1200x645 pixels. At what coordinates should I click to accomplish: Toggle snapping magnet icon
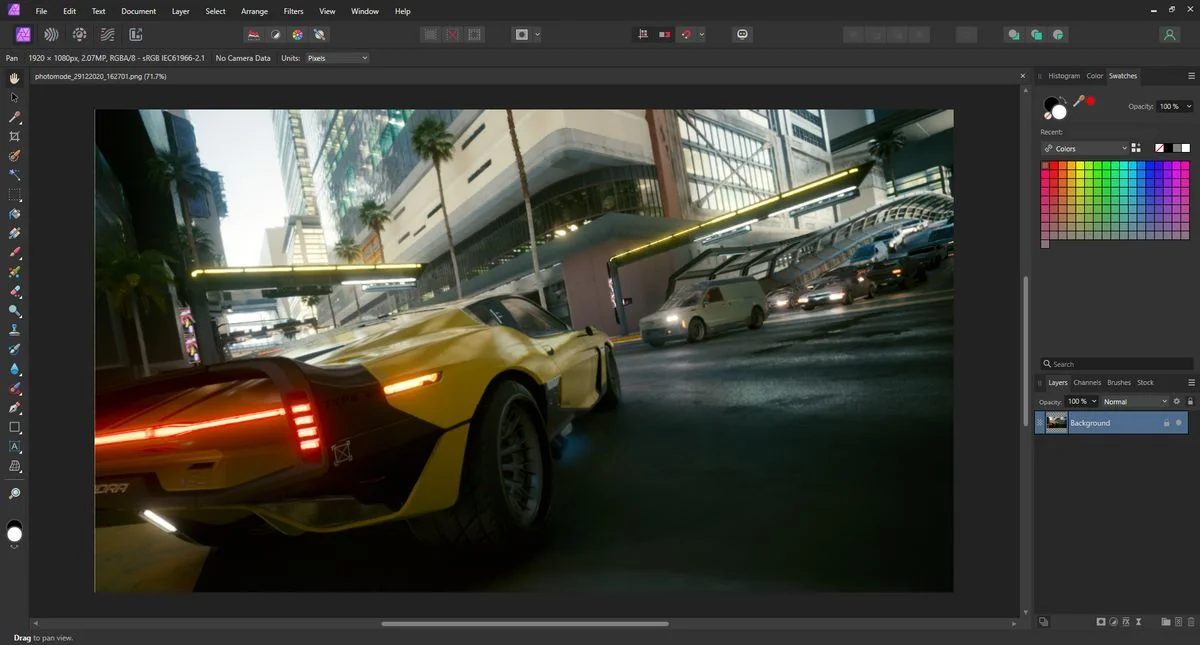[x=686, y=34]
